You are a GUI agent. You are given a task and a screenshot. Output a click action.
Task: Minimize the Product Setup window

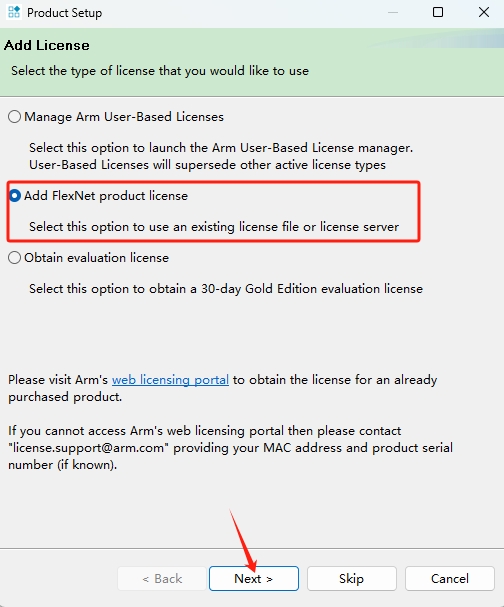pos(393,12)
